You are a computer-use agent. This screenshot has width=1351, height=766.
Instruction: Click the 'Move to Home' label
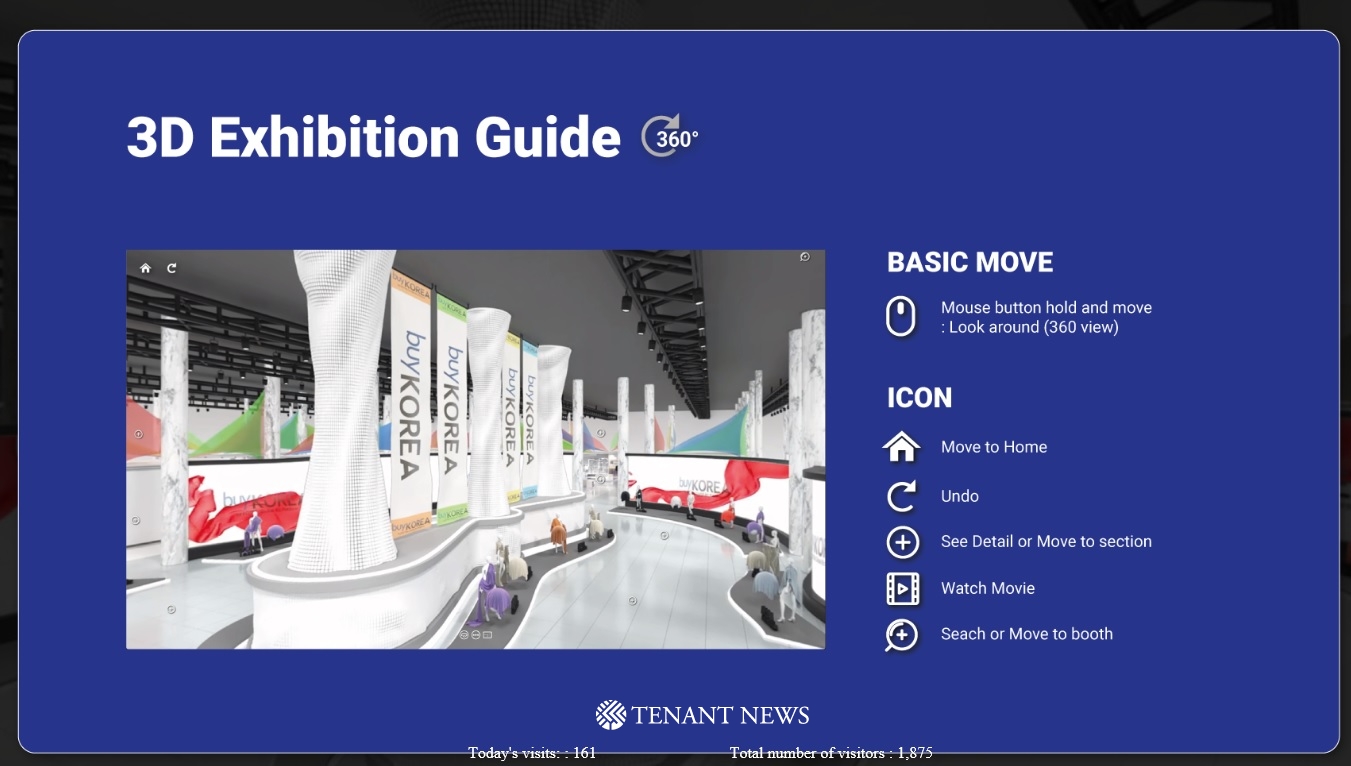click(994, 447)
